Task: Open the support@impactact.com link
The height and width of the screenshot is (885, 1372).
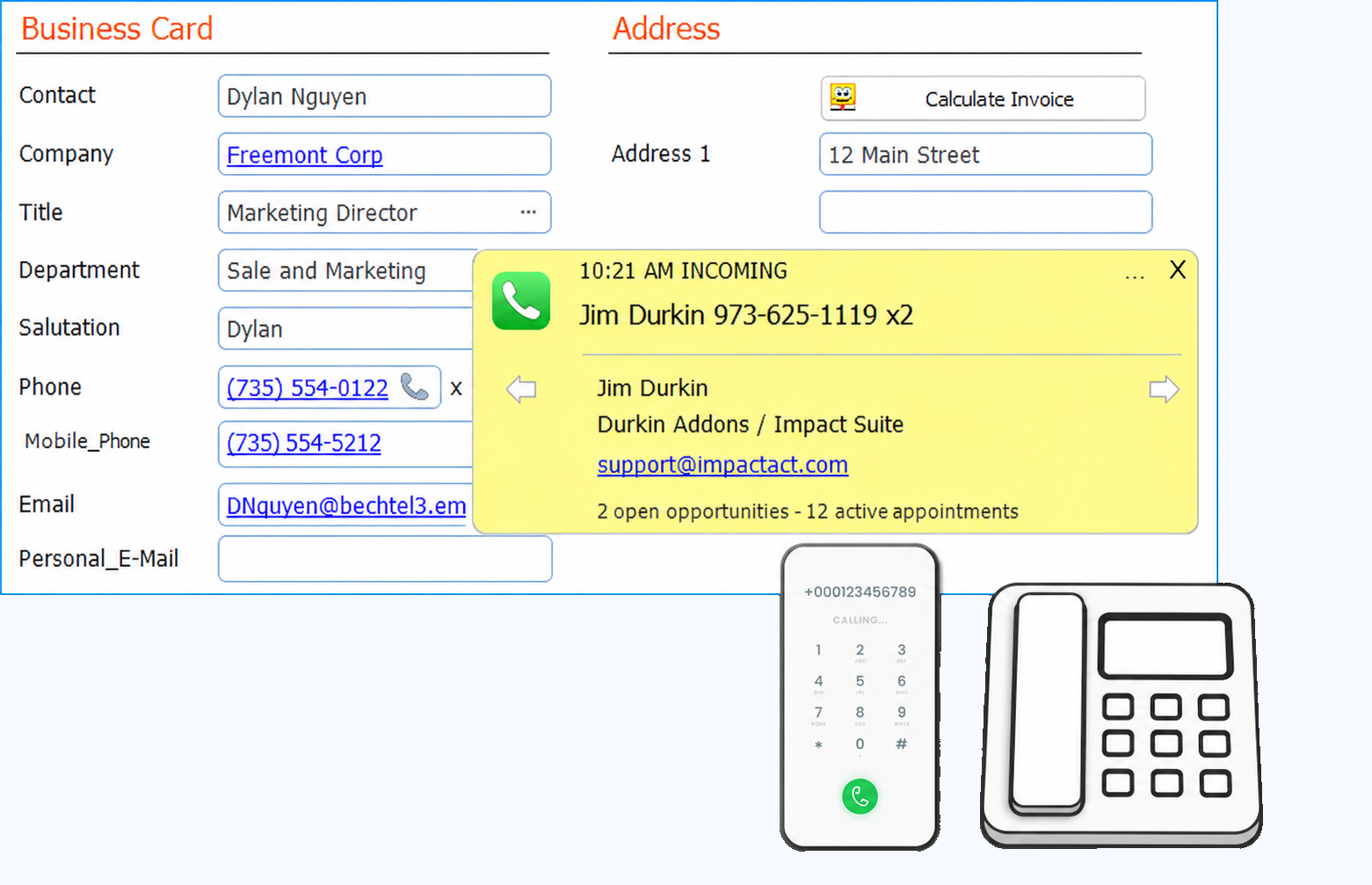Action: click(722, 465)
